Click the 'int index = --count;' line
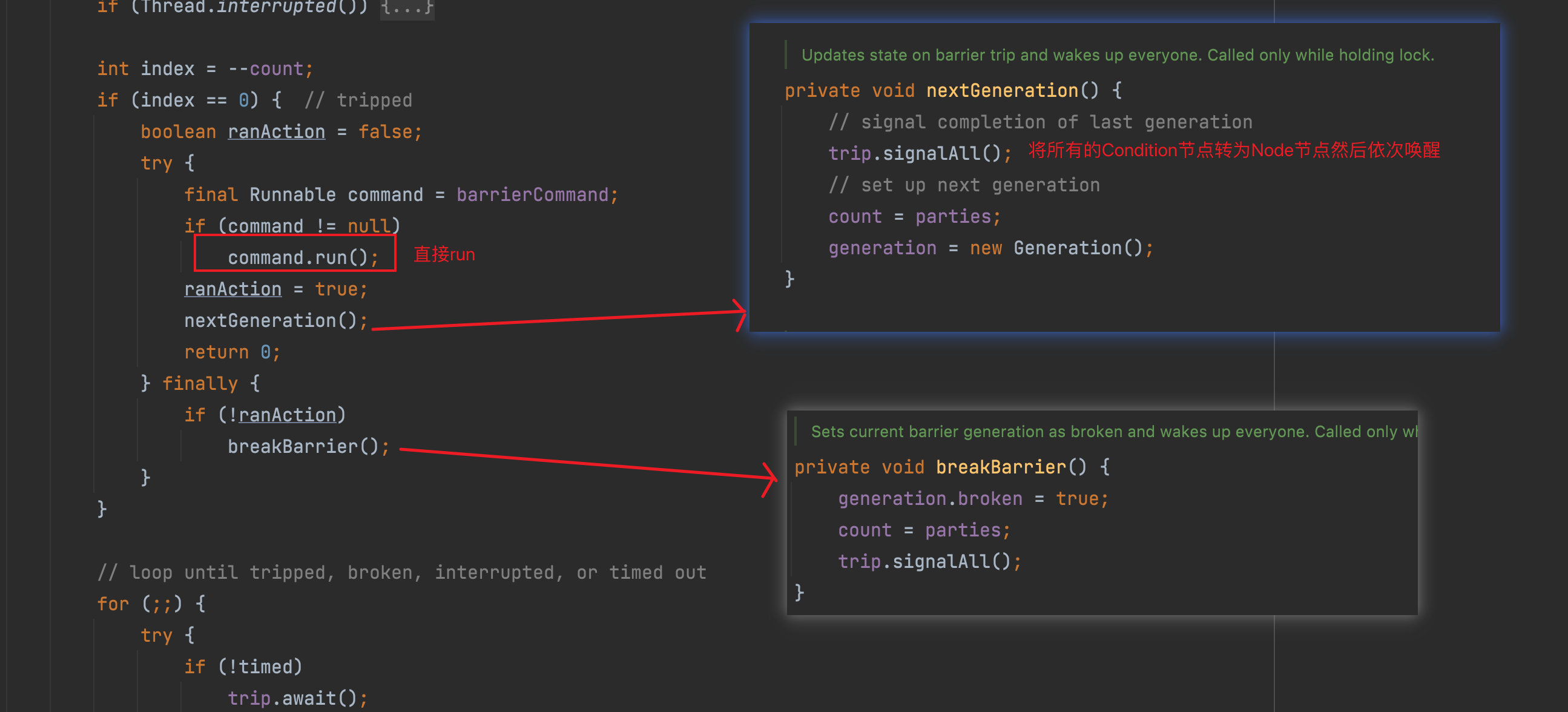The height and width of the screenshot is (712, 1568). [x=205, y=68]
